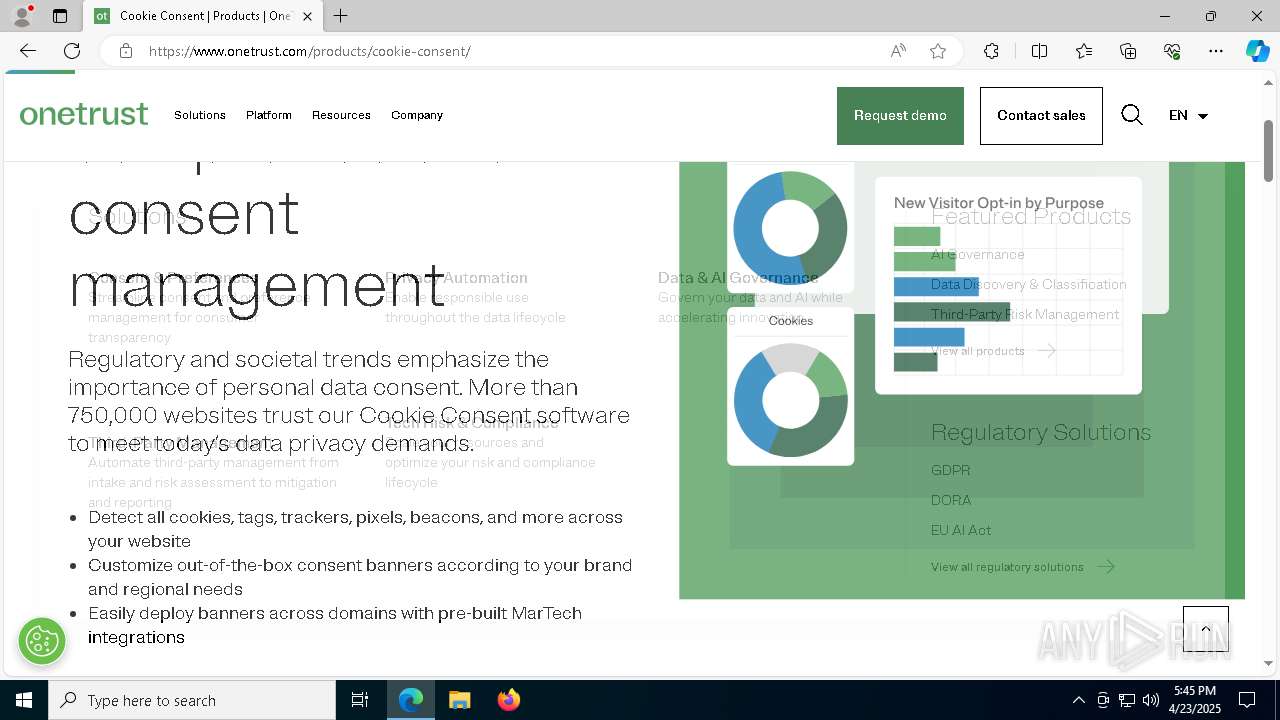Select the Cookie Consent browser tab
The height and width of the screenshot is (720, 1280).
203,16
